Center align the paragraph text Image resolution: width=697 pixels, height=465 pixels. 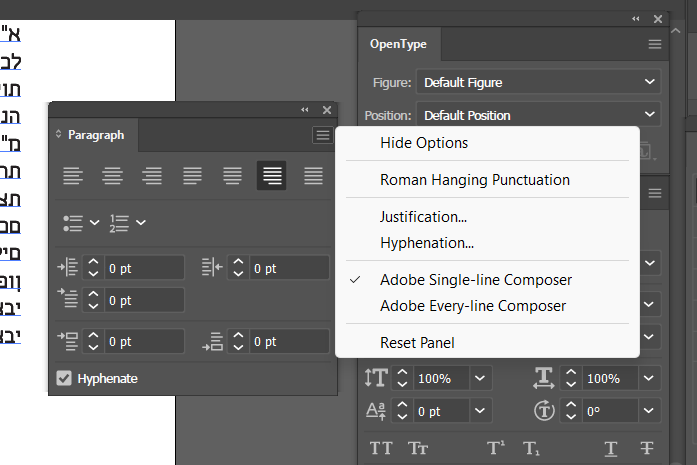click(112, 176)
